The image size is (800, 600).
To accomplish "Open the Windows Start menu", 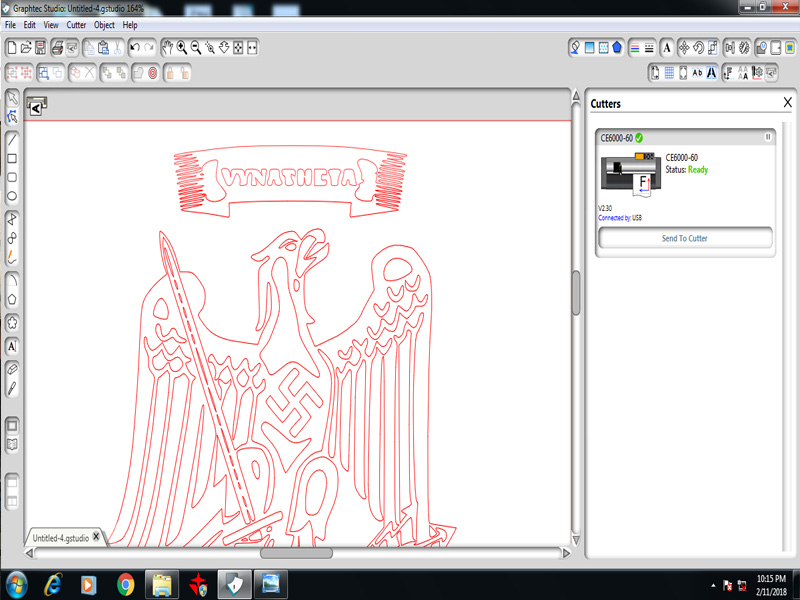I will coord(16,585).
